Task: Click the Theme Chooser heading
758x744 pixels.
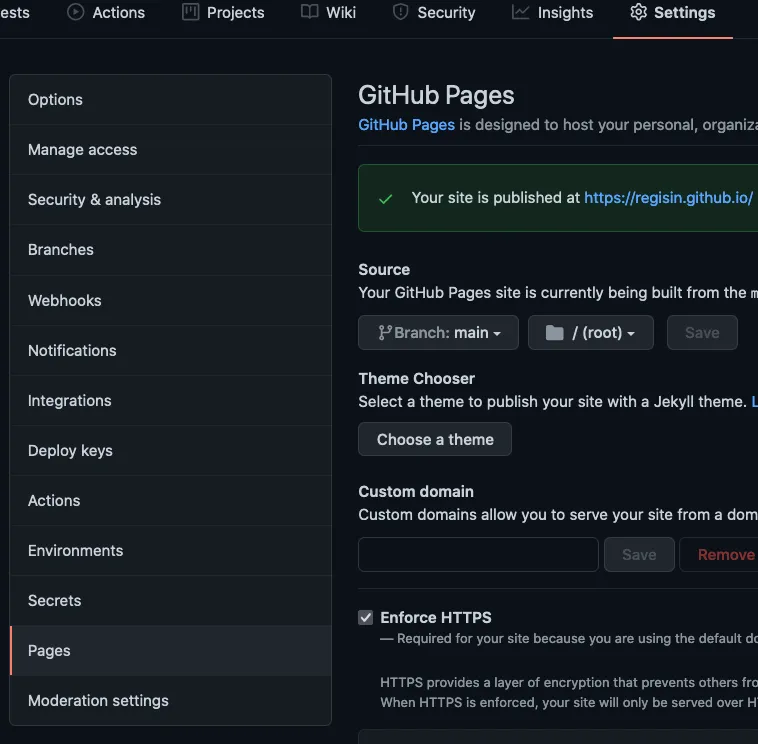Action: [417, 379]
